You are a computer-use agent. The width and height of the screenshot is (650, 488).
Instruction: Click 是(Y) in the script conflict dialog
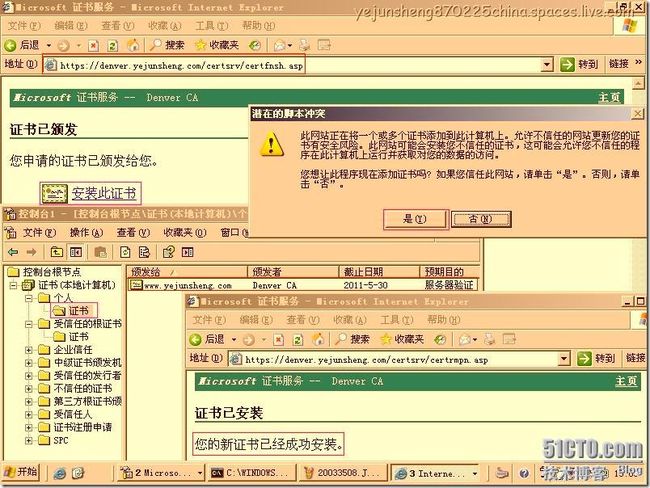click(415, 219)
